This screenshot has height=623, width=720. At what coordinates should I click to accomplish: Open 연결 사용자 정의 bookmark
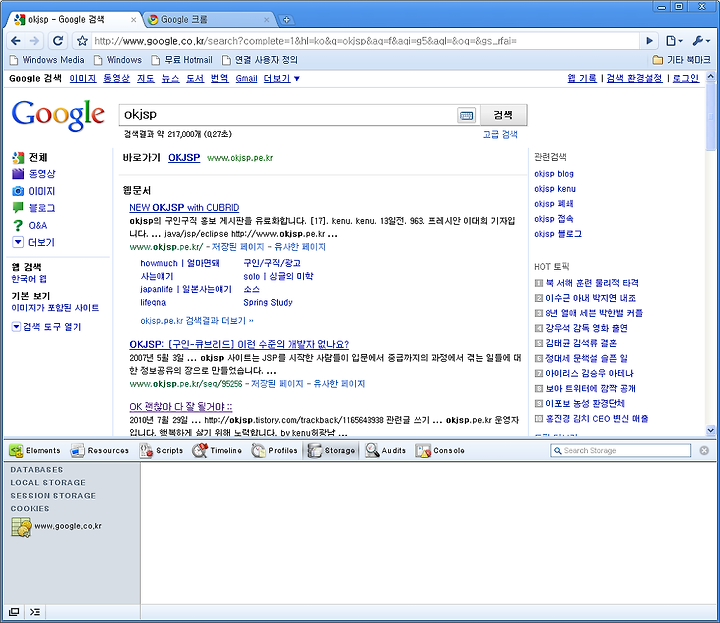click(260, 60)
